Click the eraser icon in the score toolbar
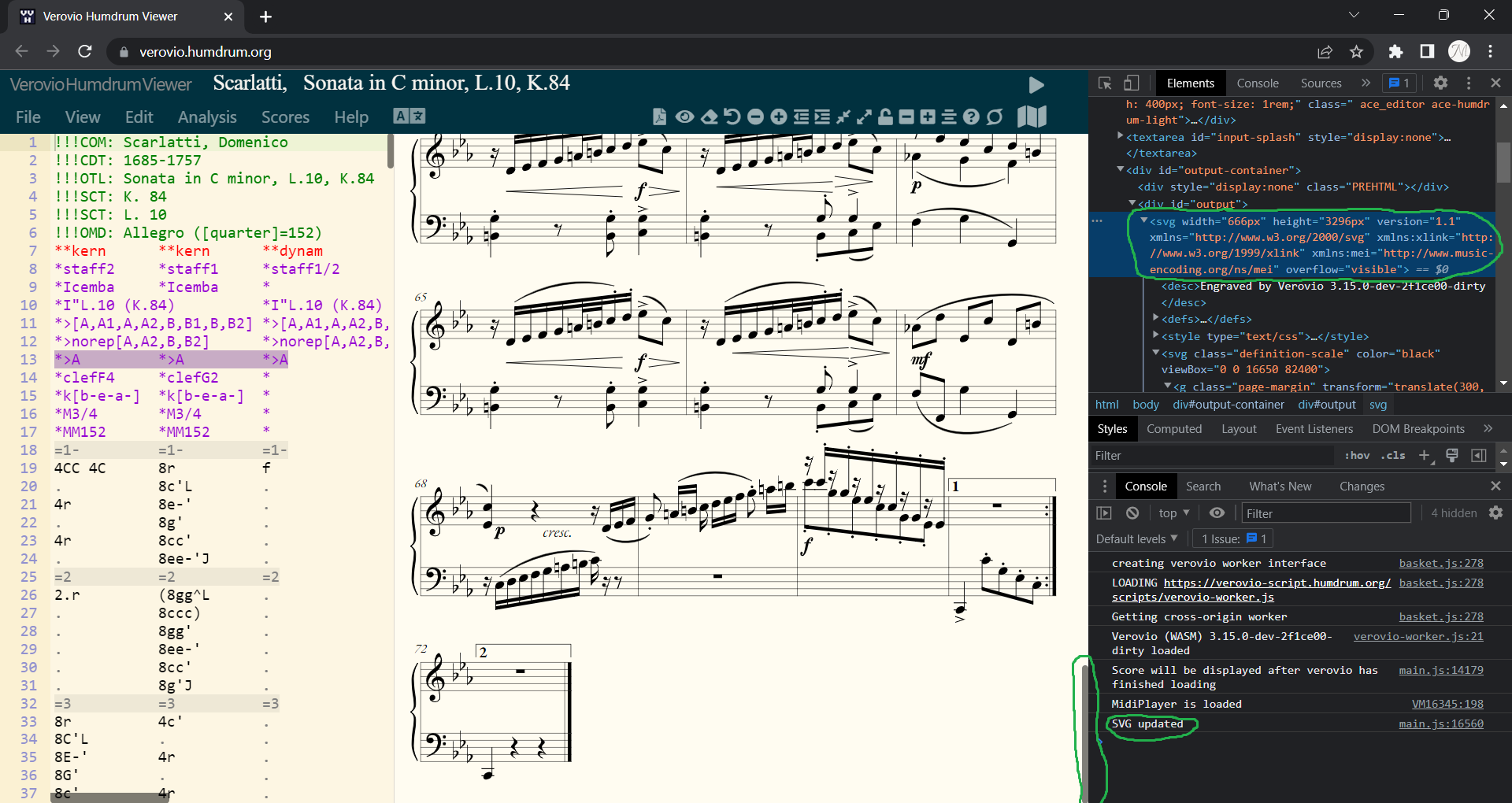The image size is (1512, 803). [x=710, y=117]
